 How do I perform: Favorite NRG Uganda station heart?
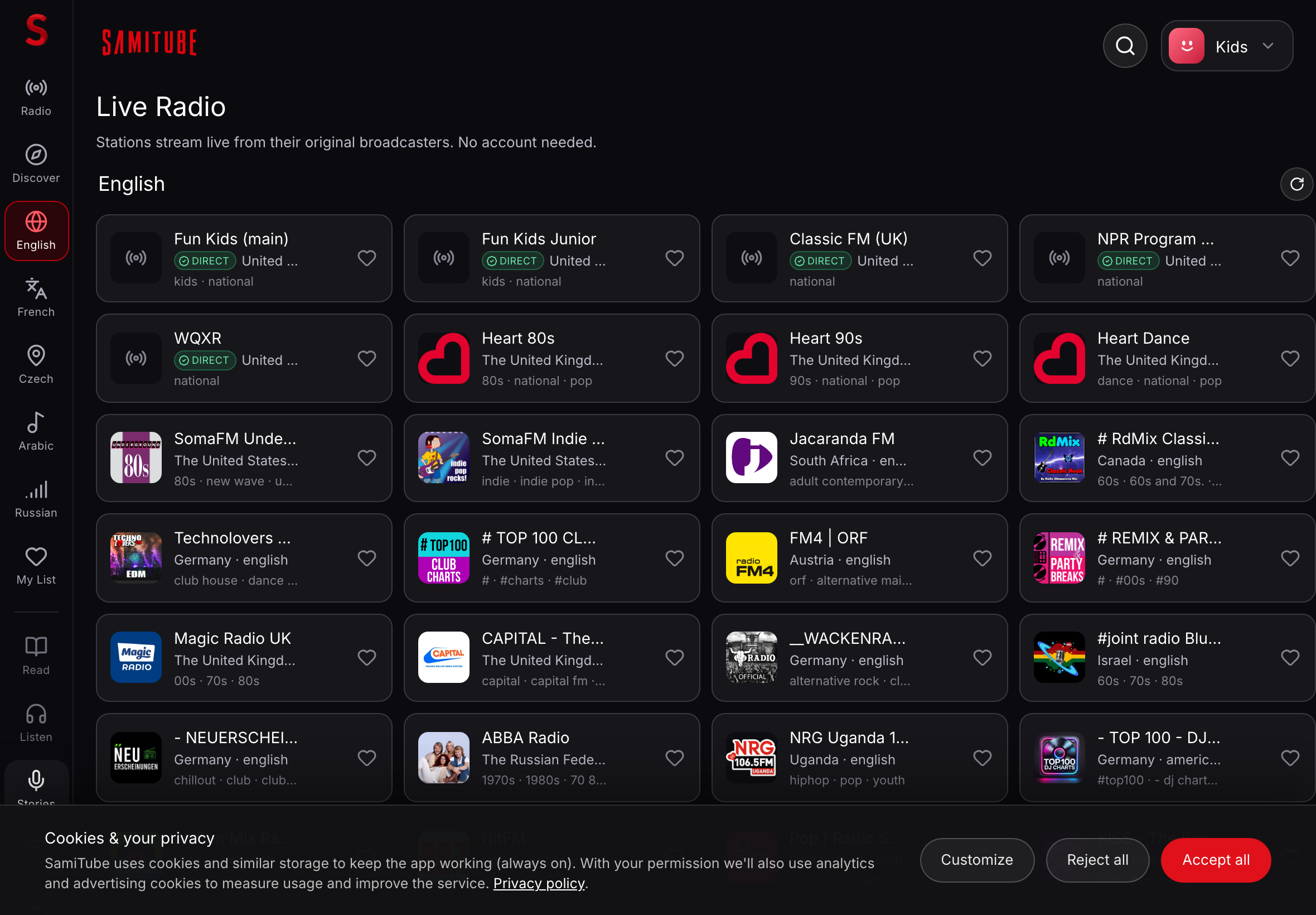click(982, 757)
